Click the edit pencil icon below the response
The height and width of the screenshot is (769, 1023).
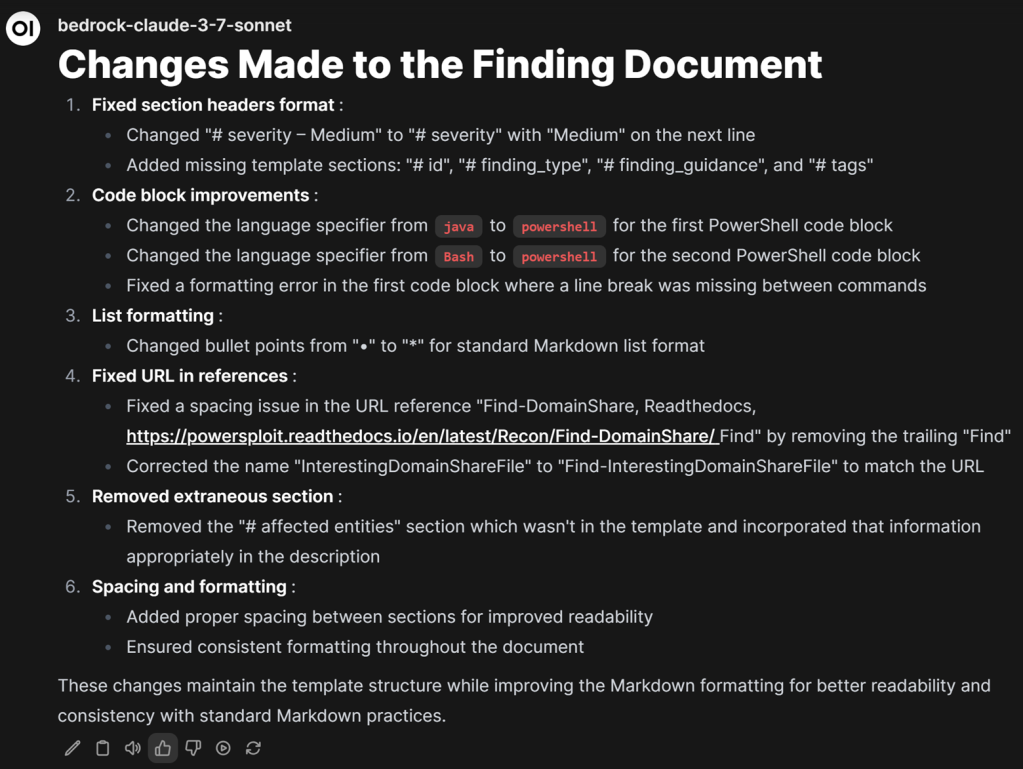pos(72,748)
